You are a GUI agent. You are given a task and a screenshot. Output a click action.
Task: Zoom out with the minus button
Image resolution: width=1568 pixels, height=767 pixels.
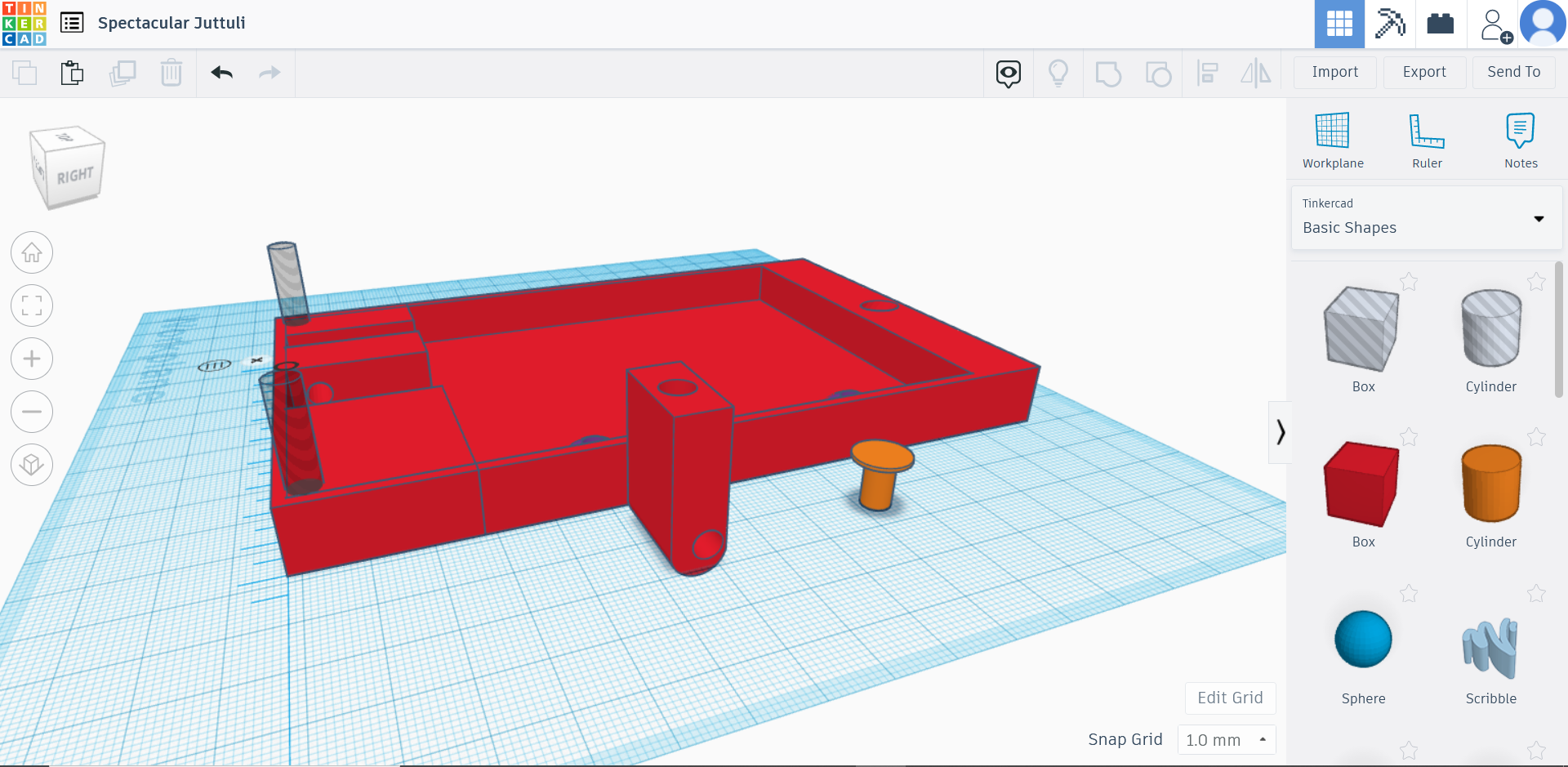click(x=32, y=412)
